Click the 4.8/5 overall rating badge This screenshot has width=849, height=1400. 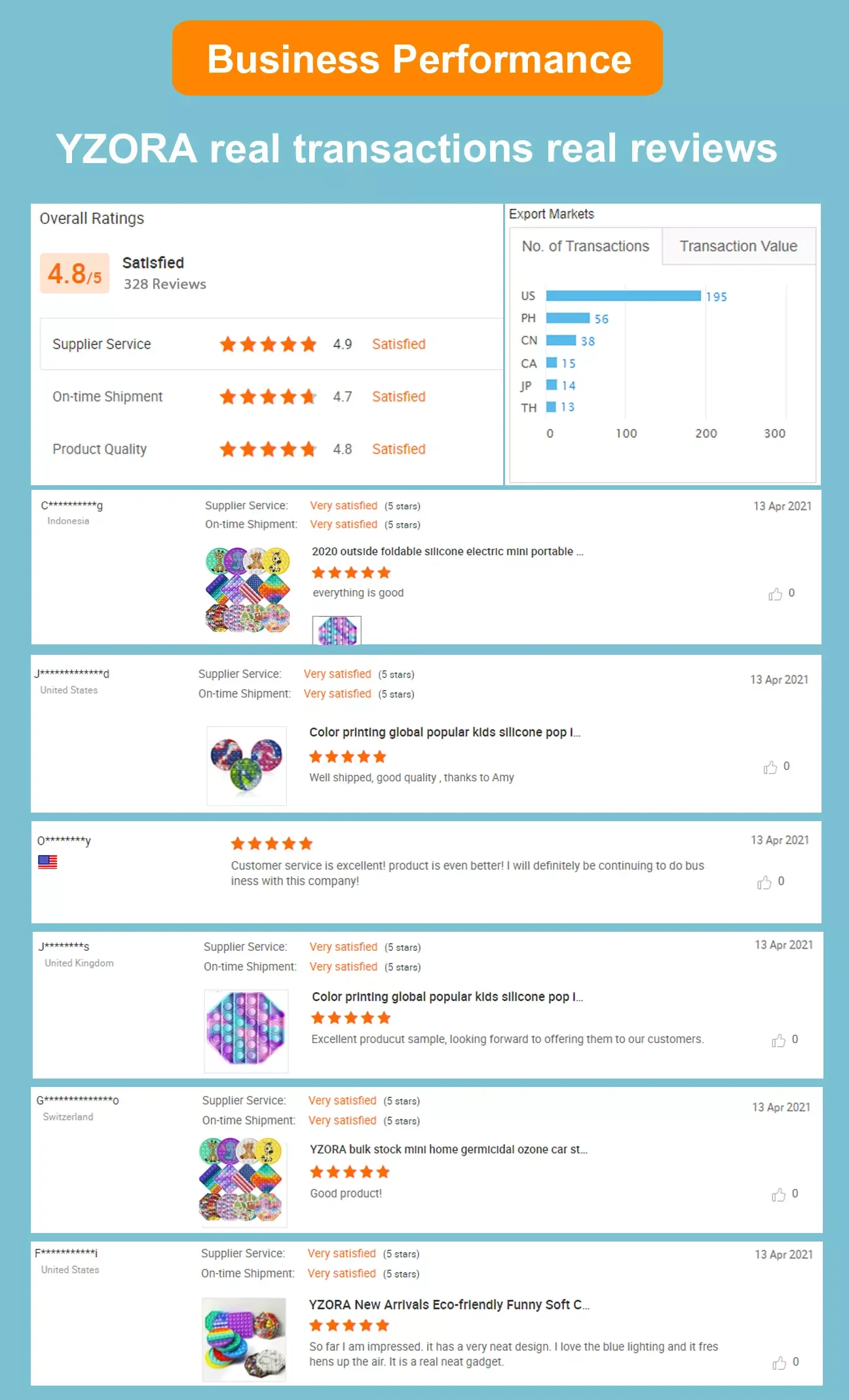click(75, 273)
